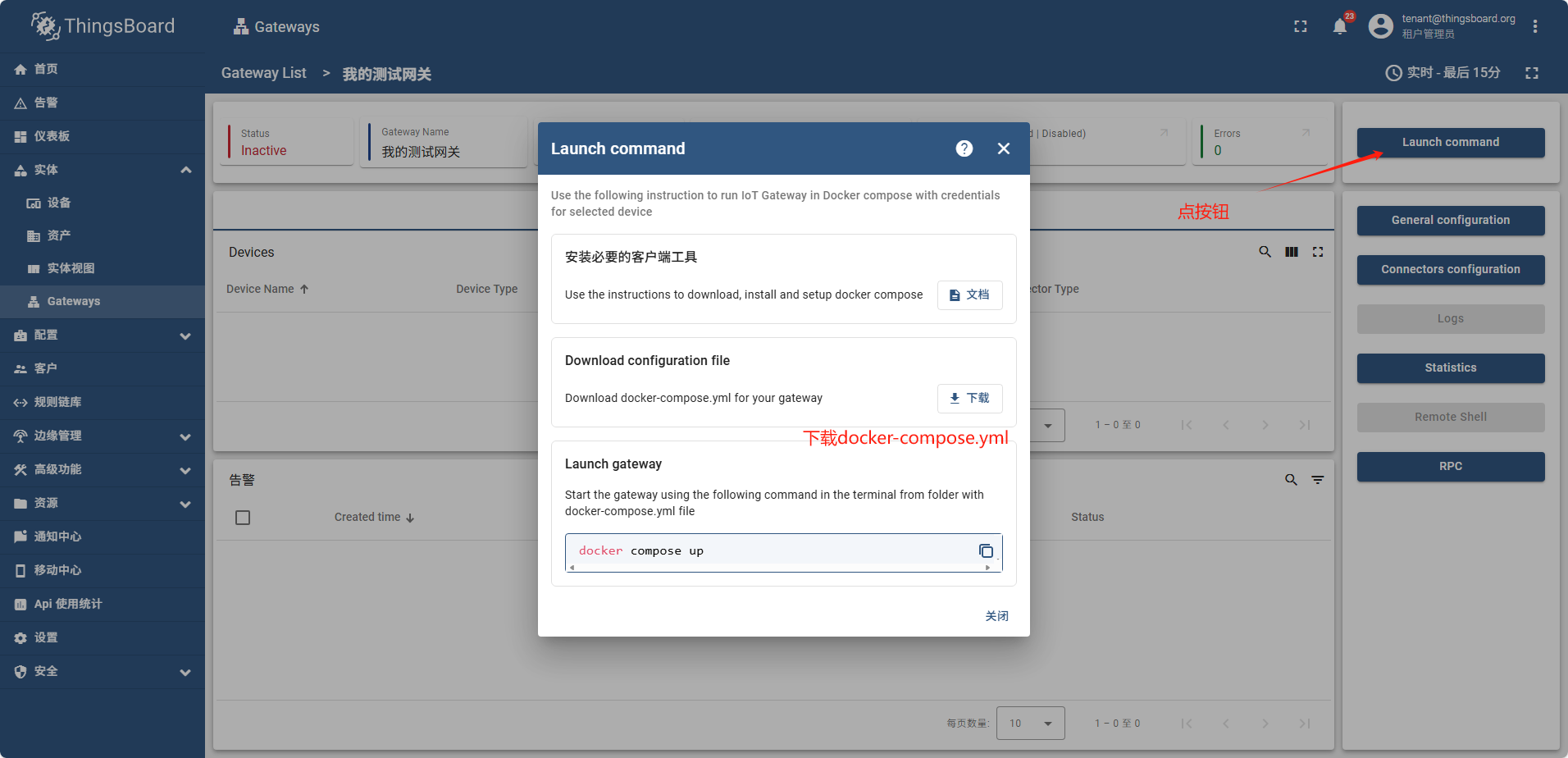This screenshot has width=1568, height=758.
Task: Open the notifications bell
Action: (1340, 26)
